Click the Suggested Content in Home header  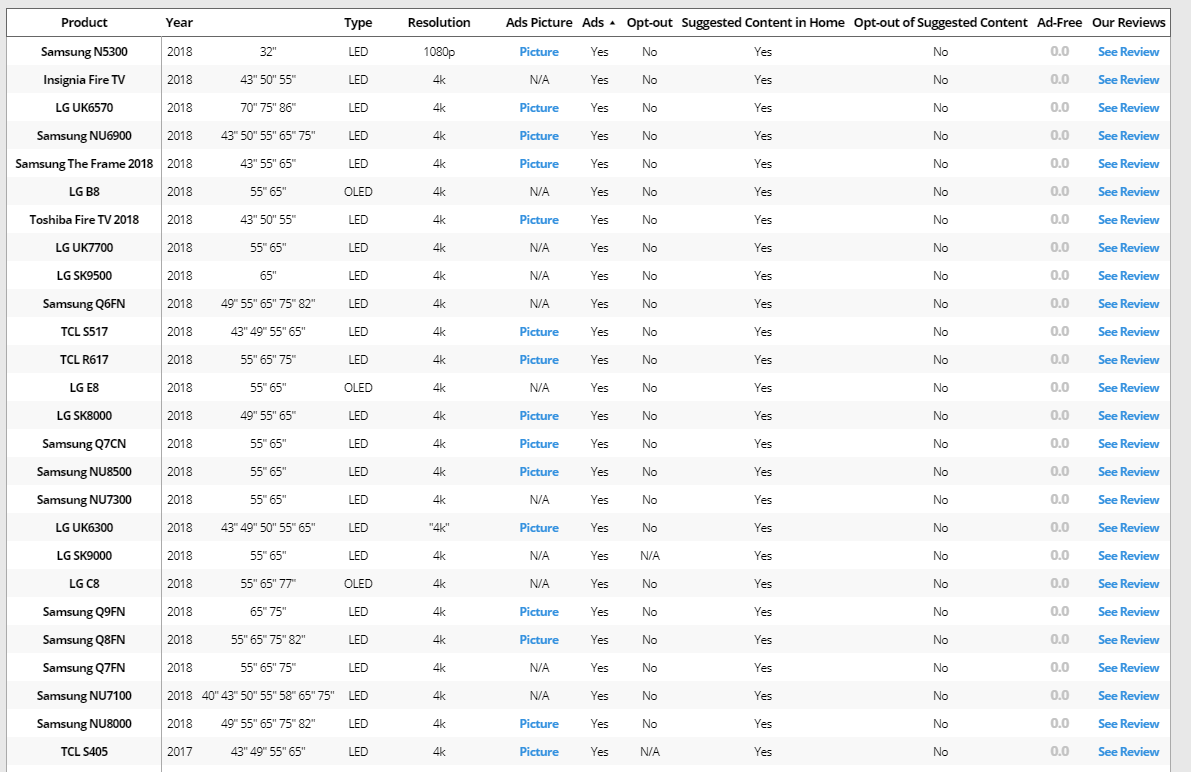pos(763,22)
